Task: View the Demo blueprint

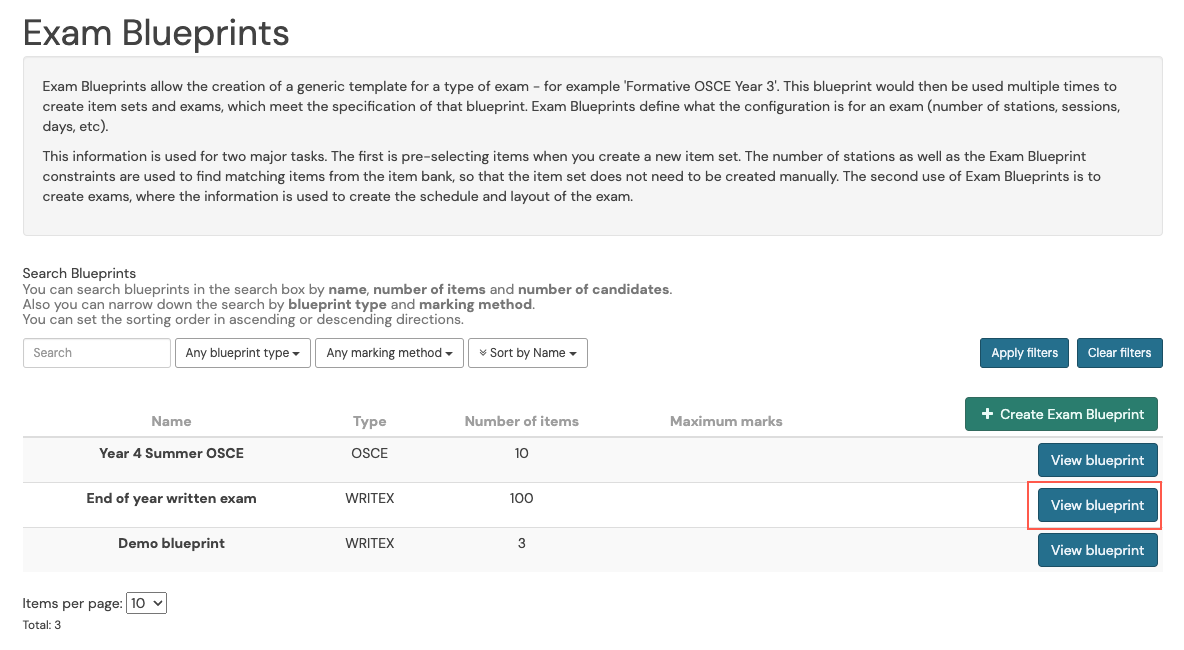Action: click(1097, 550)
